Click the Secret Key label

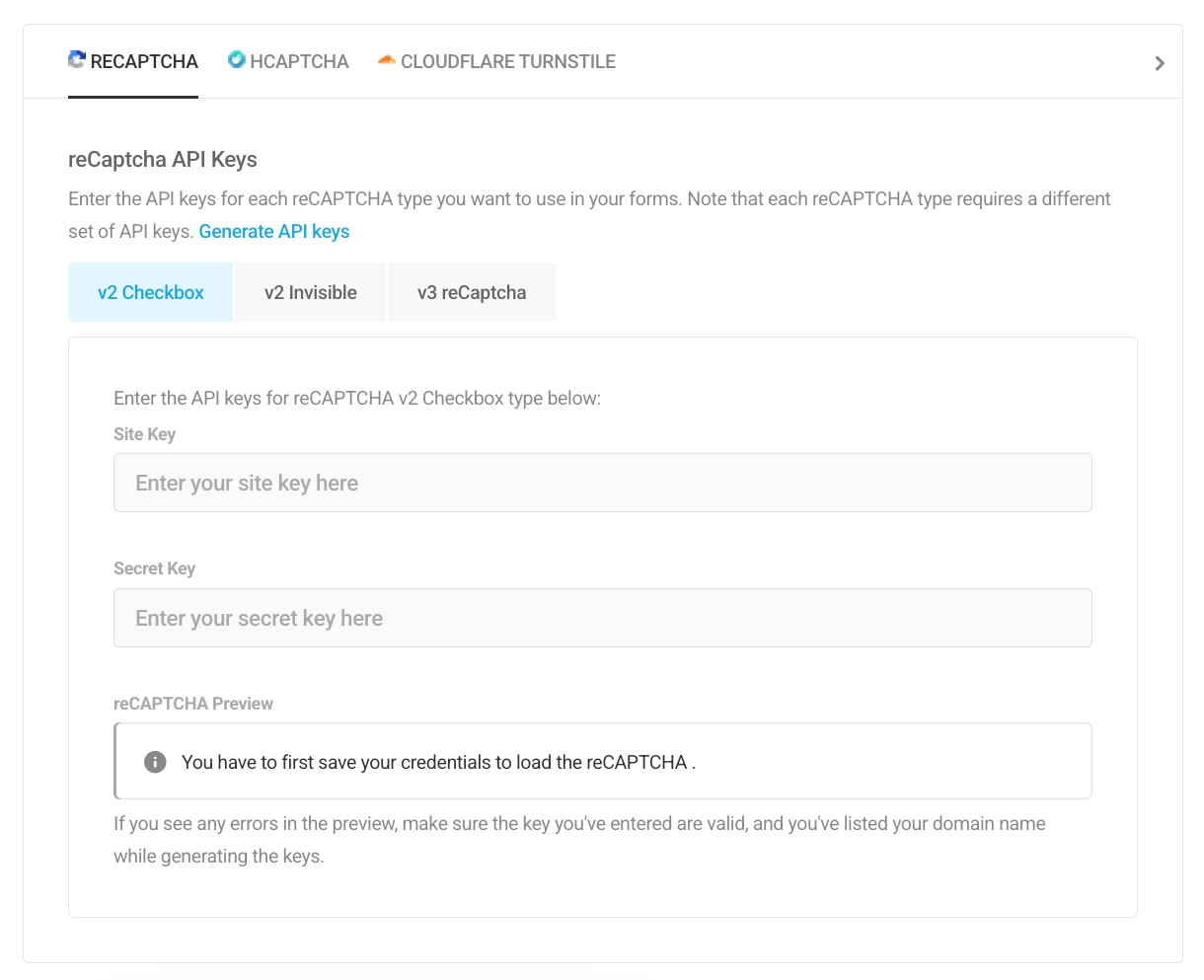155,568
